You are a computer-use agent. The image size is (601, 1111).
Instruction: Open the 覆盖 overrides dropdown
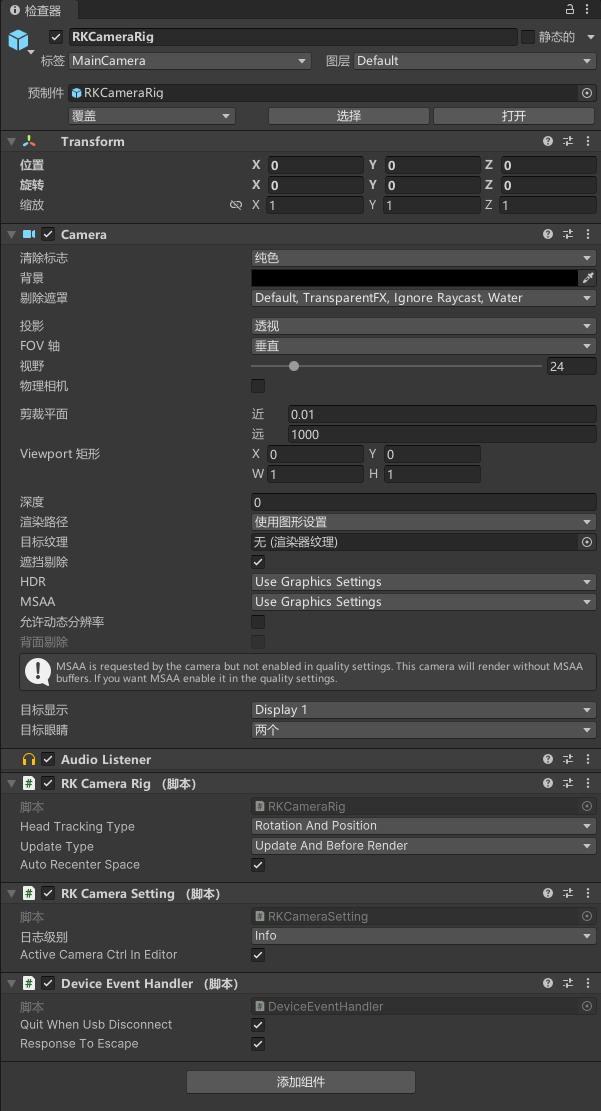(x=152, y=116)
